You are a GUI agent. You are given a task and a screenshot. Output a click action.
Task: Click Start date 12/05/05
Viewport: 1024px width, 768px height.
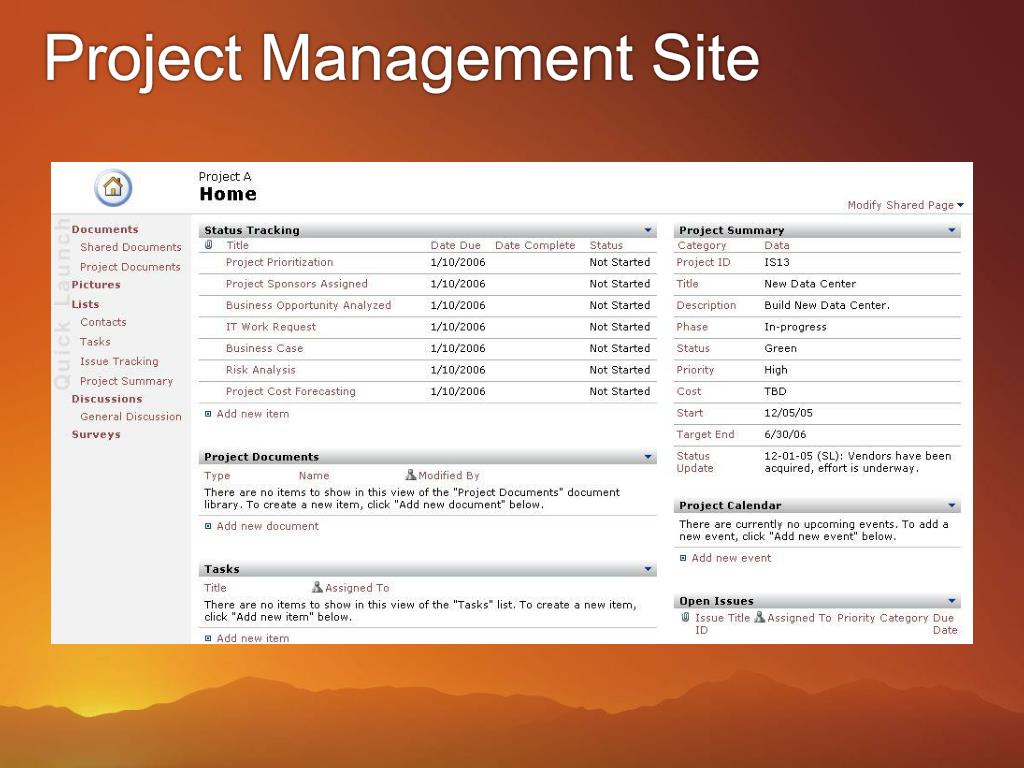point(788,413)
